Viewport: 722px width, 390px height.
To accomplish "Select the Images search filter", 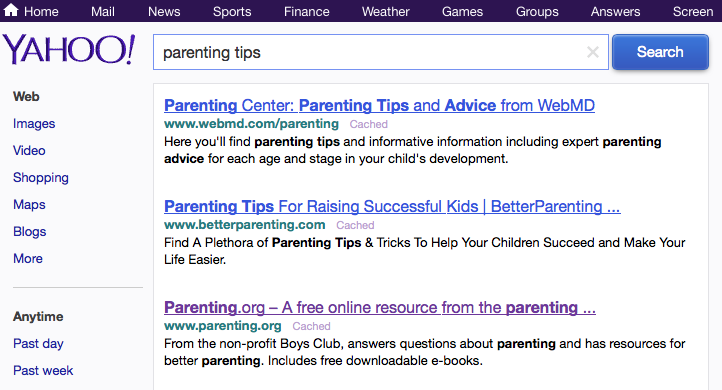I will click(x=34, y=124).
